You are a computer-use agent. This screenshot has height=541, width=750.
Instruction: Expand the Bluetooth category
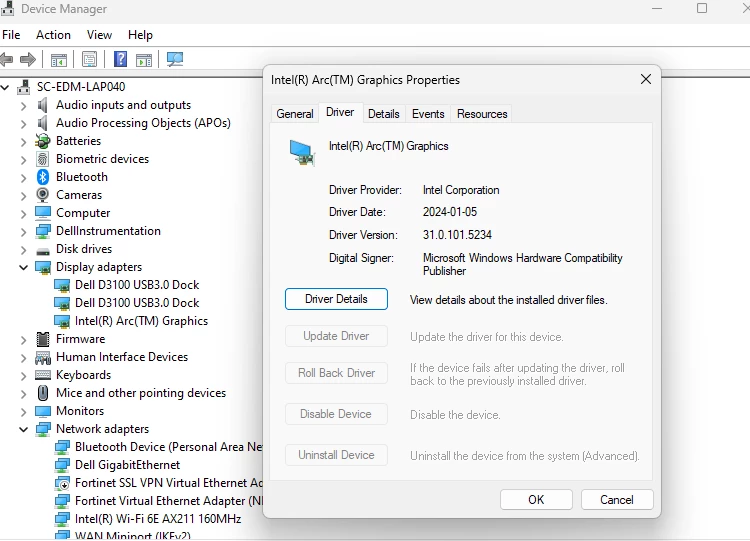tap(23, 177)
